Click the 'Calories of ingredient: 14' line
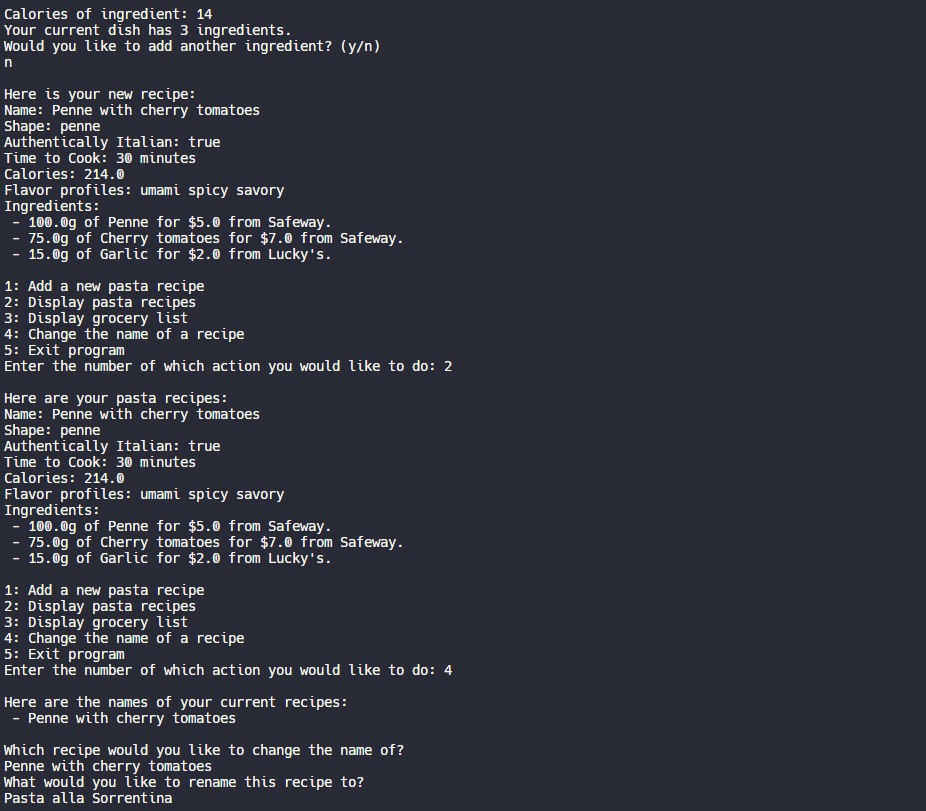 coord(108,14)
